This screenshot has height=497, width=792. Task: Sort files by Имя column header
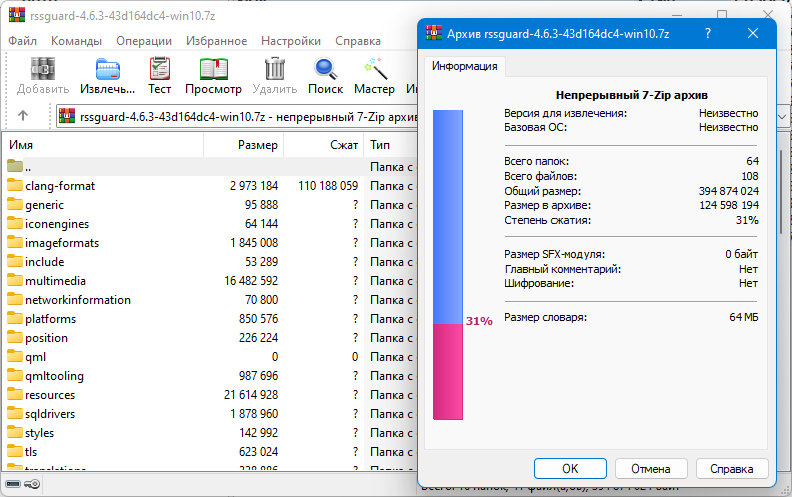pyautogui.click(x=104, y=145)
